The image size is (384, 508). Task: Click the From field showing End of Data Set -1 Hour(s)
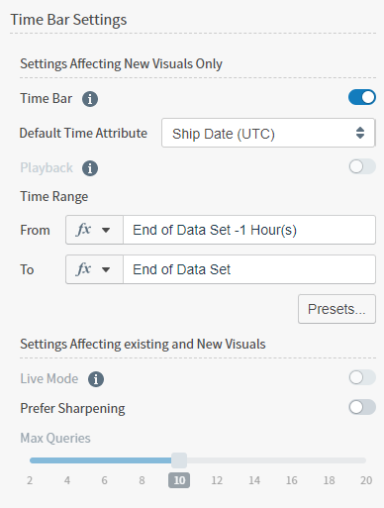(x=249, y=230)
